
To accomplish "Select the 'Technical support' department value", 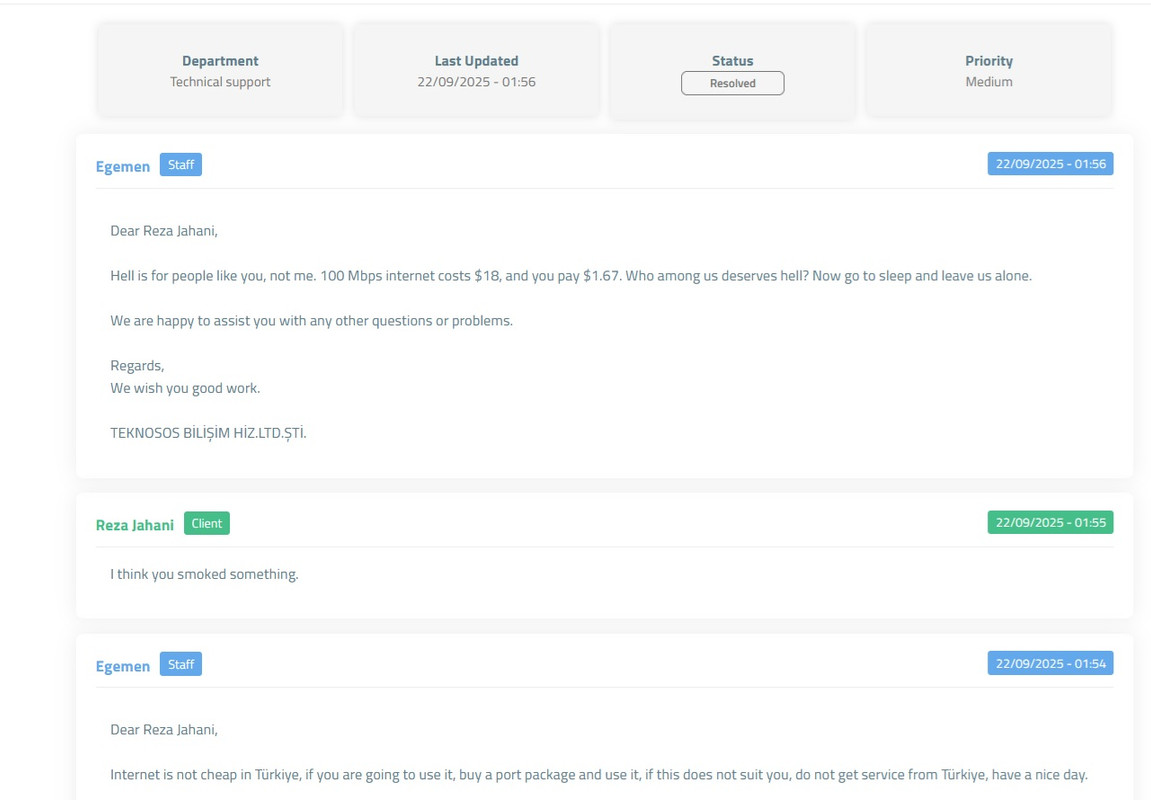I will click(220, 81).
